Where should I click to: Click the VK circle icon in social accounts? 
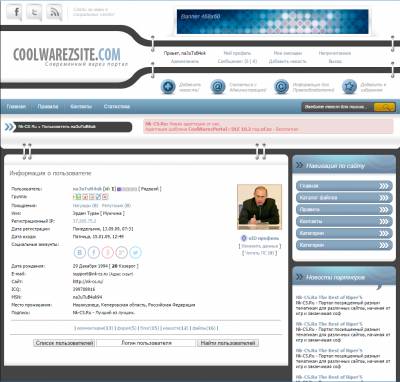(80, 252)
